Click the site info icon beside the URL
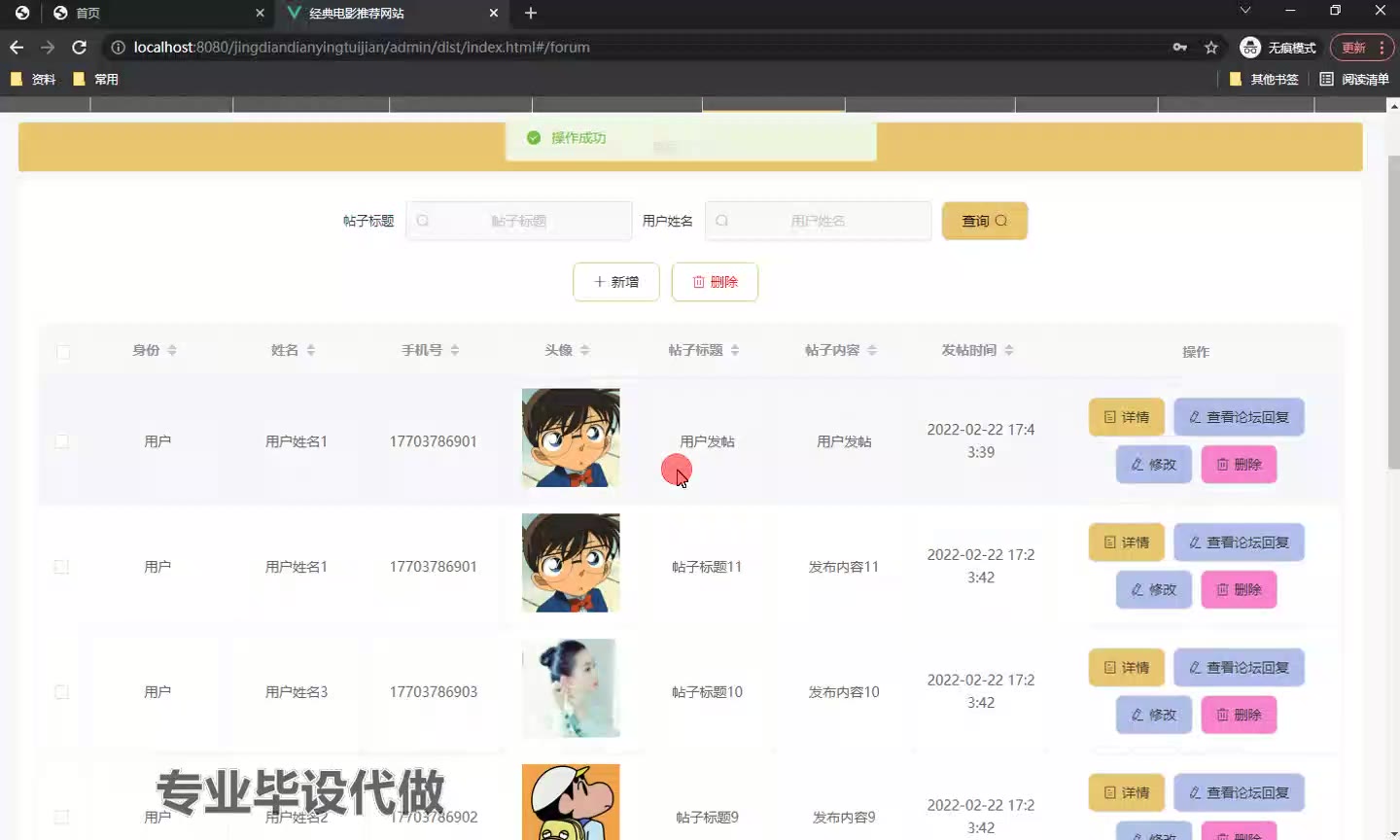This screenshot has width=1400, height=840. 118,47
